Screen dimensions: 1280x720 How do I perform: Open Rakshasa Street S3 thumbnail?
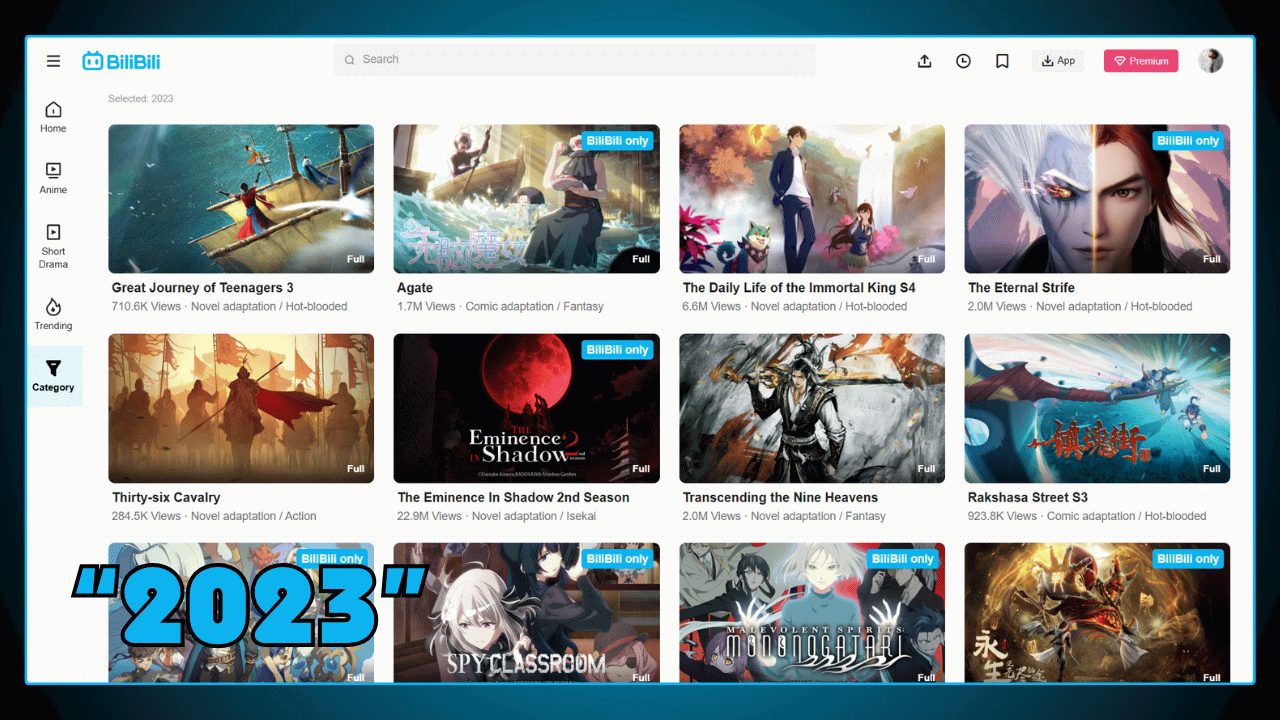[1097, 408]
